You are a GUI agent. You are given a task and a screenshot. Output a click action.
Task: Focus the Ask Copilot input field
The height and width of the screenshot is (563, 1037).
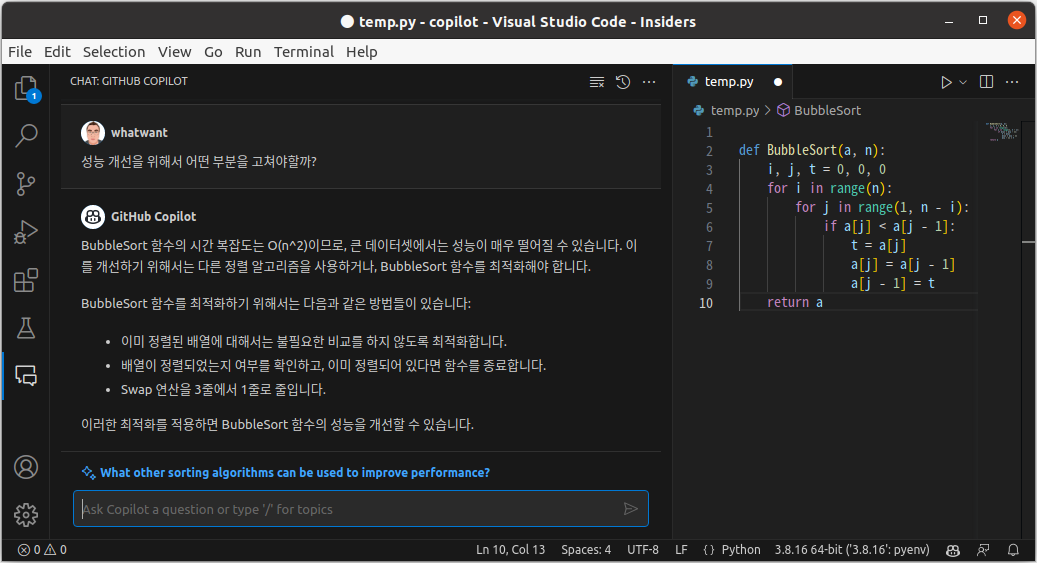[x=361, y=509]
